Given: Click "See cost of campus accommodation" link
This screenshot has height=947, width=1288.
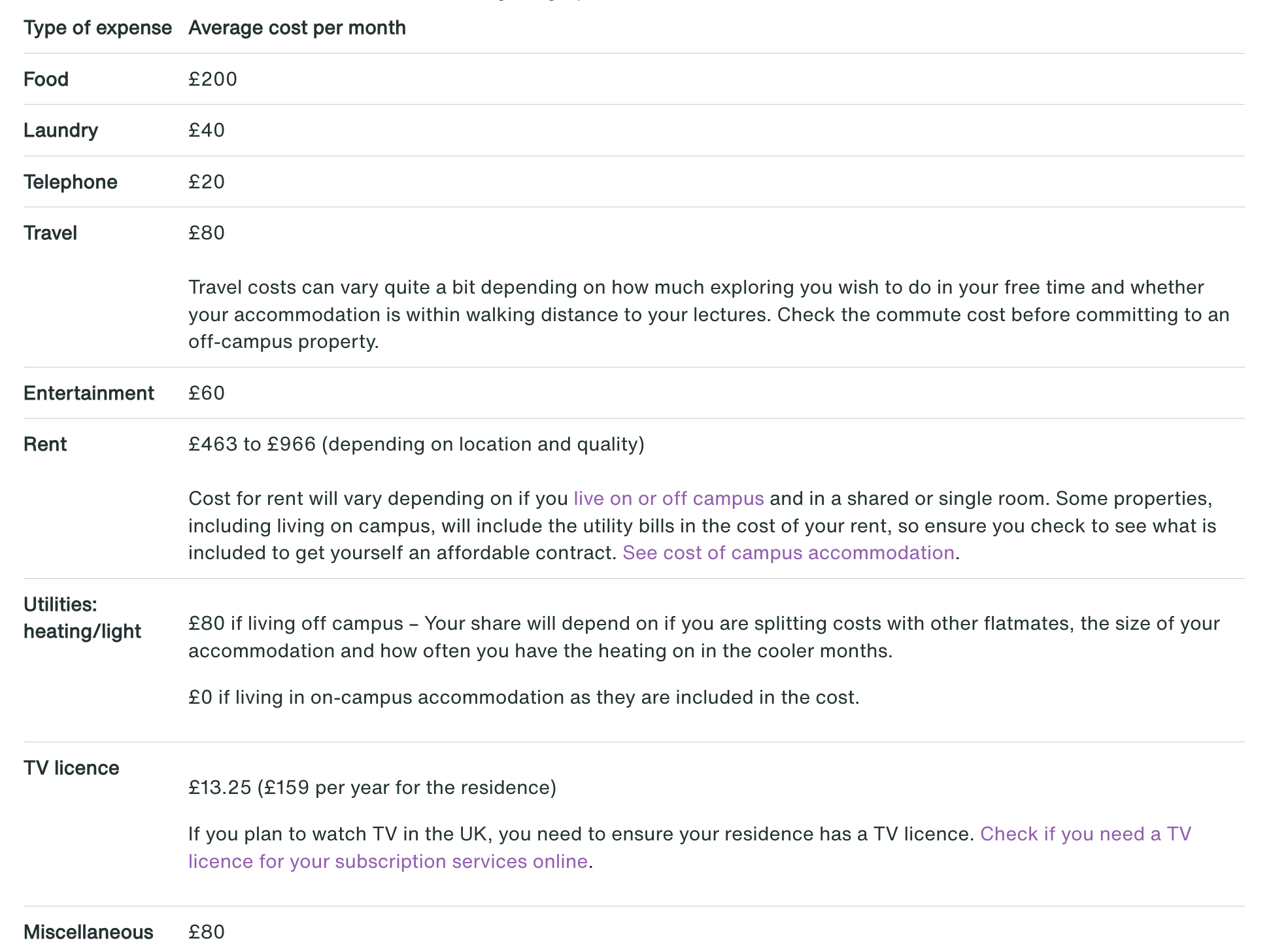Looking at the screenshot, I should click(788, 553).
